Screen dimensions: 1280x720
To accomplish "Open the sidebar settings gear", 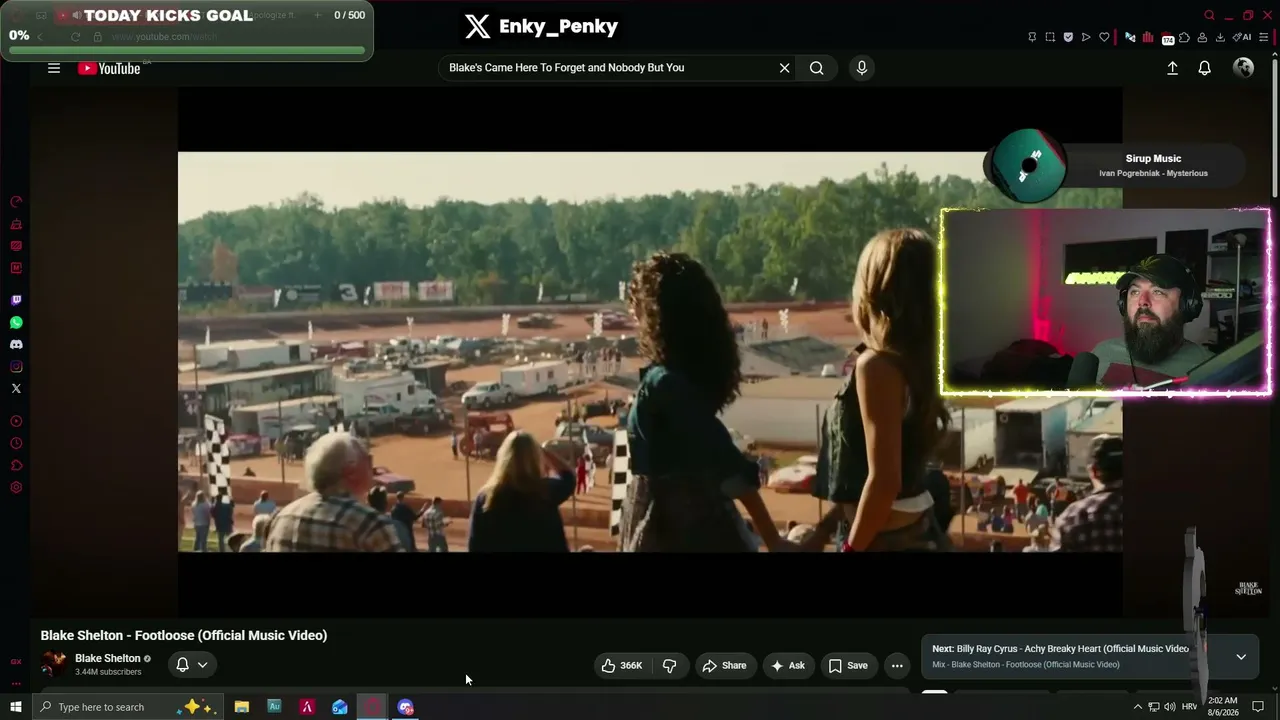I will (x=16, y=487).
